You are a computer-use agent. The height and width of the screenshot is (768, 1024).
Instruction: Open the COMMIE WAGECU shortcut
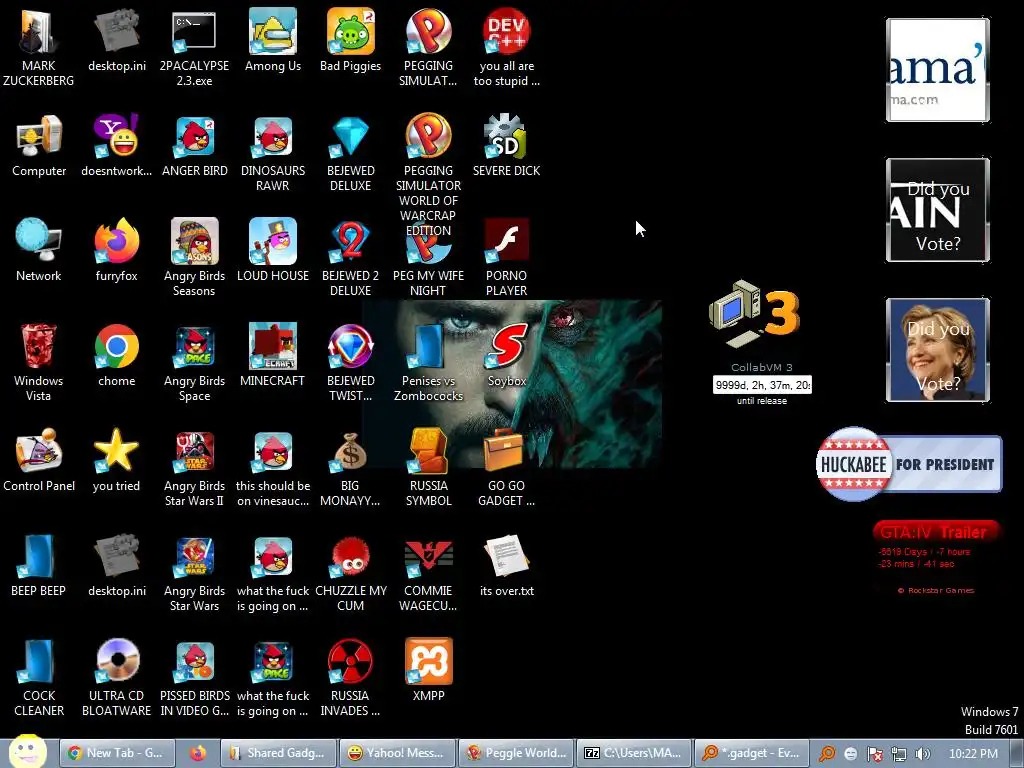point(428,573)
